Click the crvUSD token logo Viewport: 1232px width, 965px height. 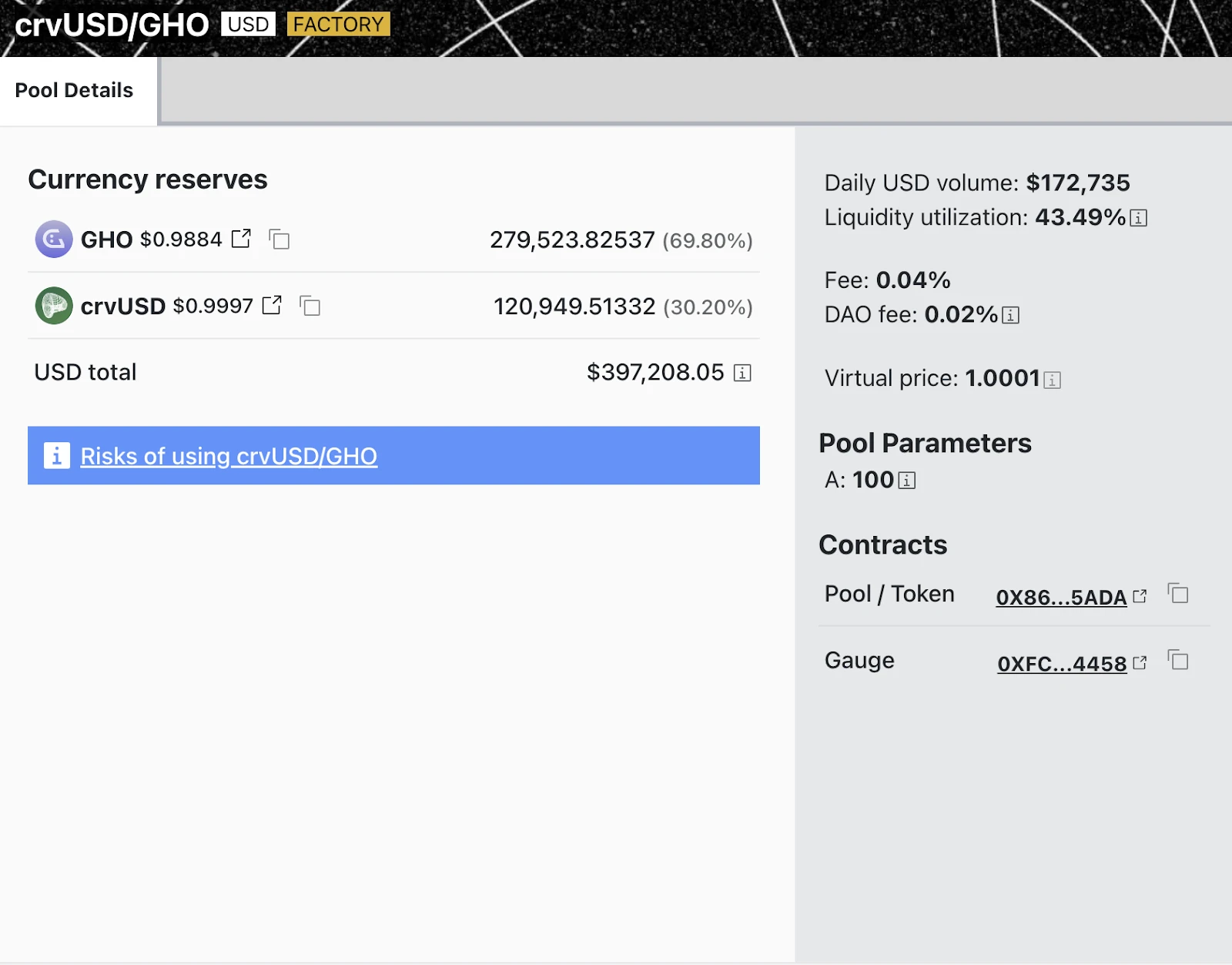(54, 306)
